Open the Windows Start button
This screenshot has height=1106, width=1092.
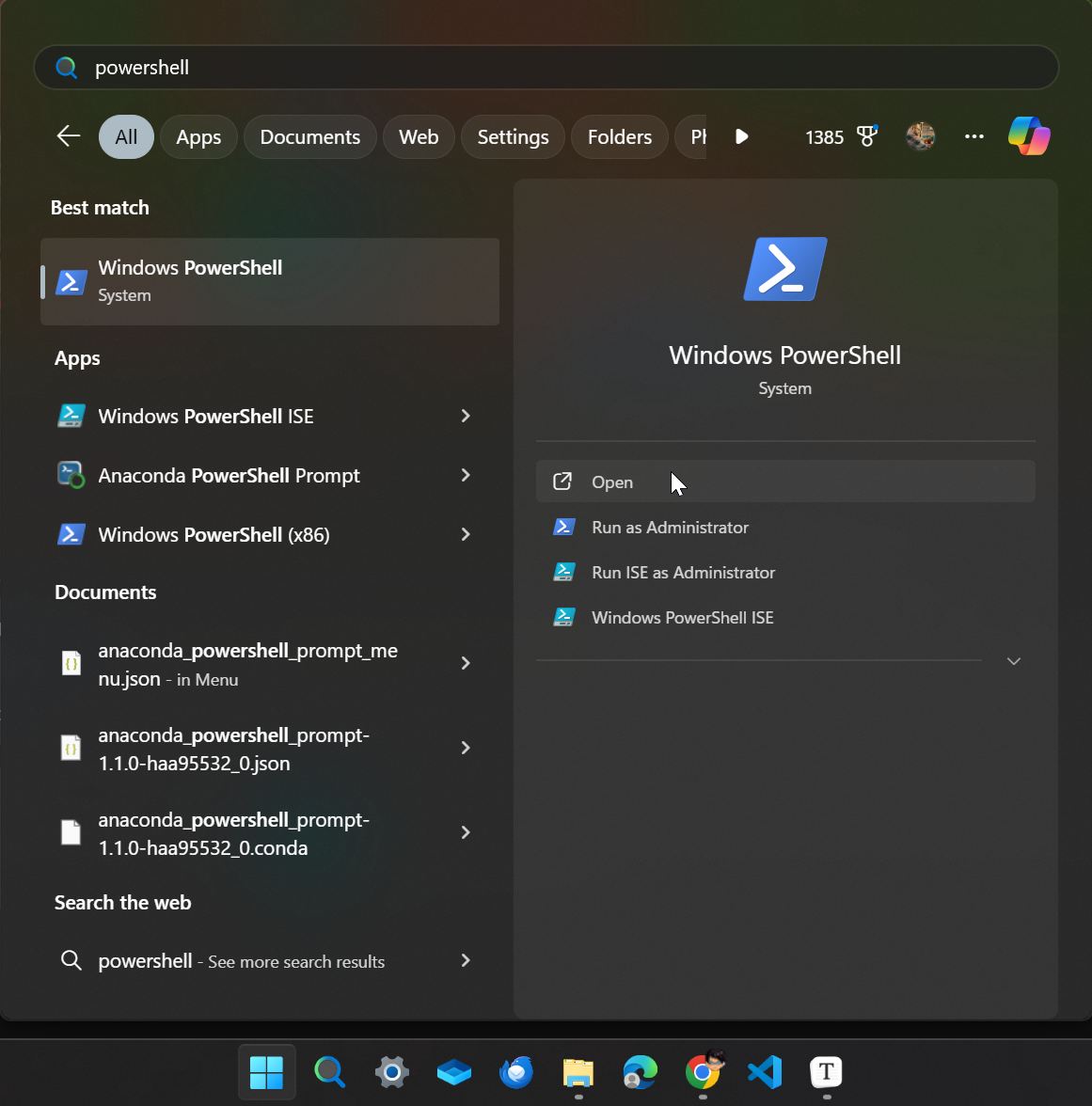coord(267,1072)
